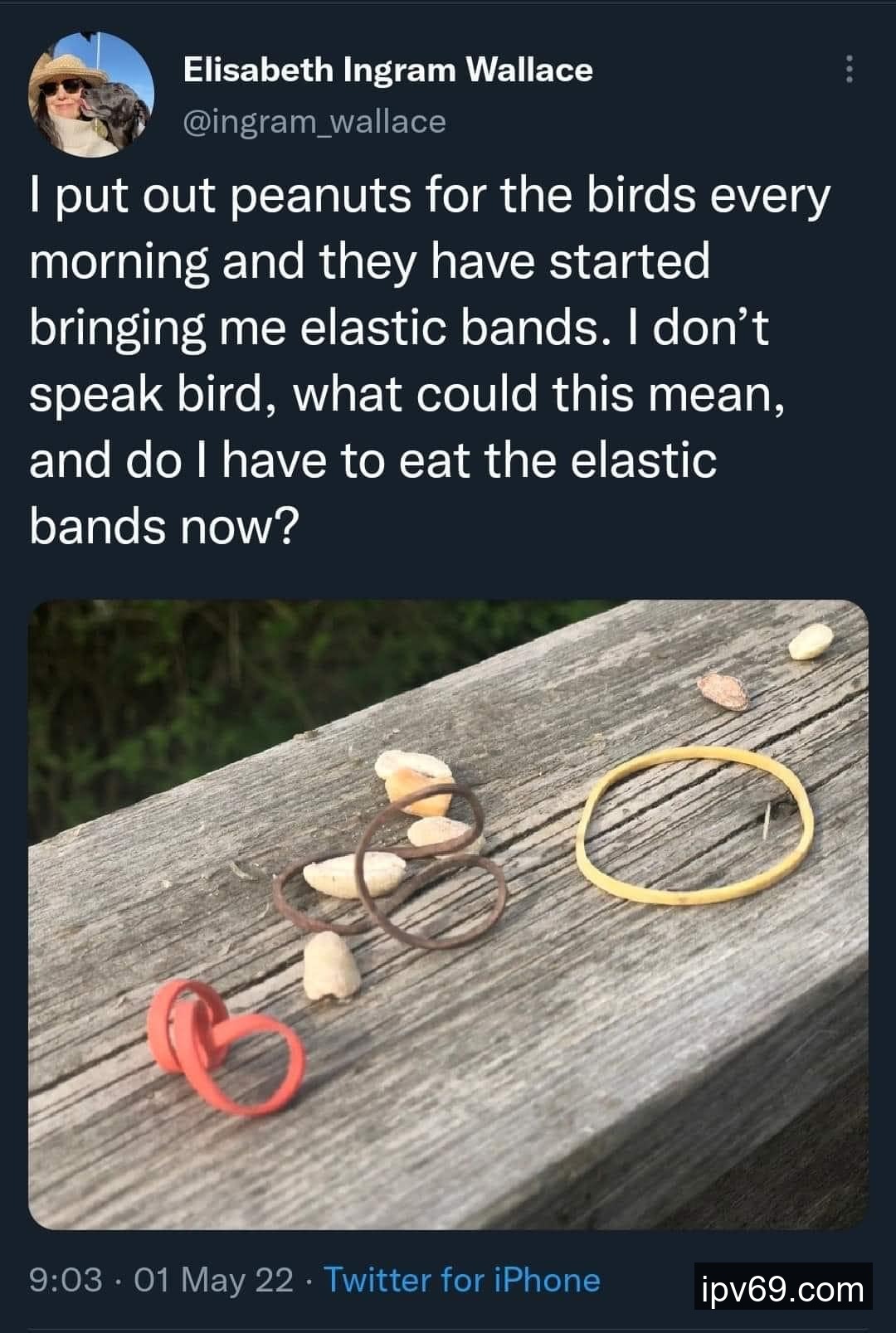Click the yellow elastic band in the photo

point(695,825)
